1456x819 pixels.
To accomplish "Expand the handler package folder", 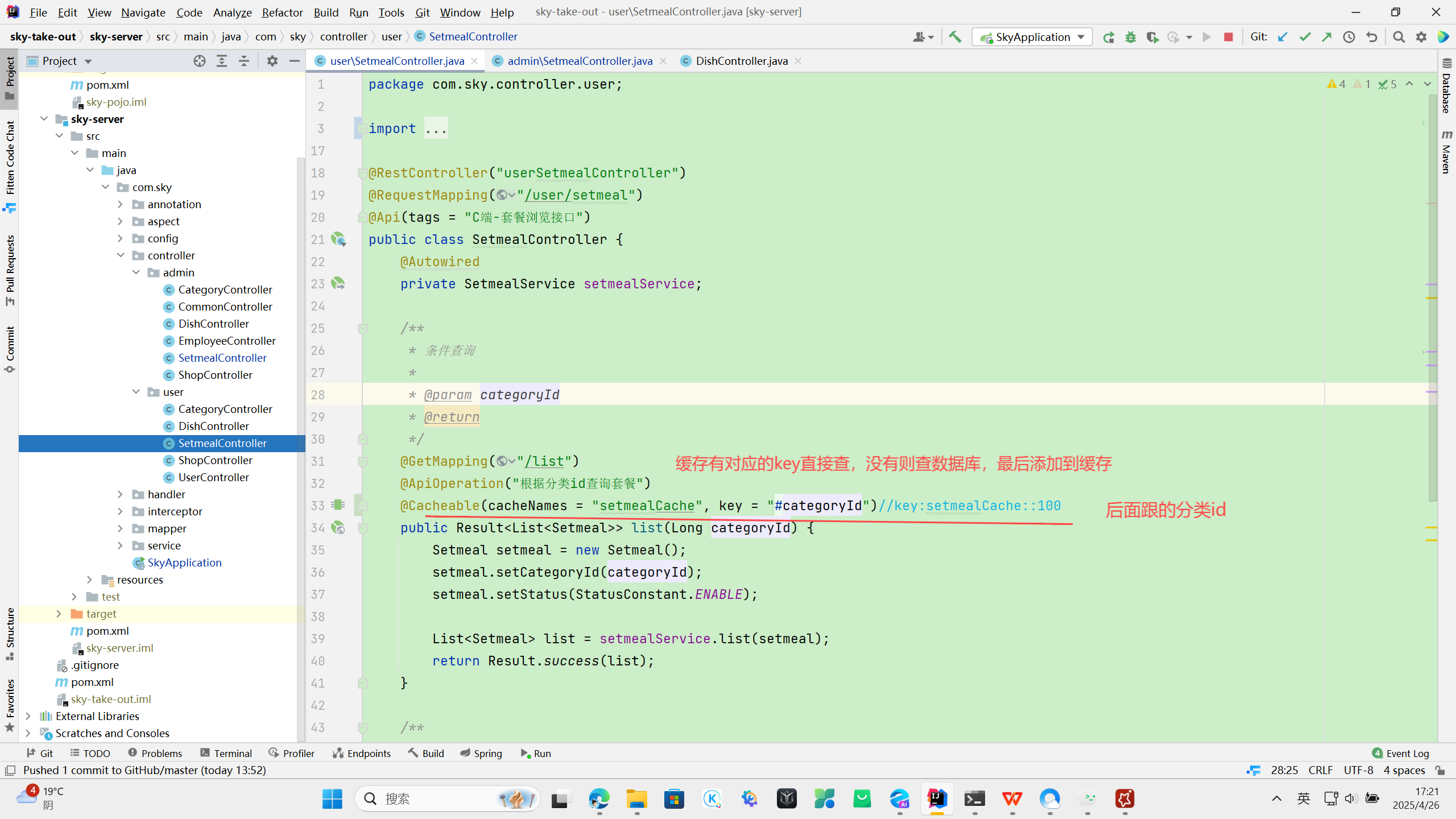I will (x=120, y=494).
